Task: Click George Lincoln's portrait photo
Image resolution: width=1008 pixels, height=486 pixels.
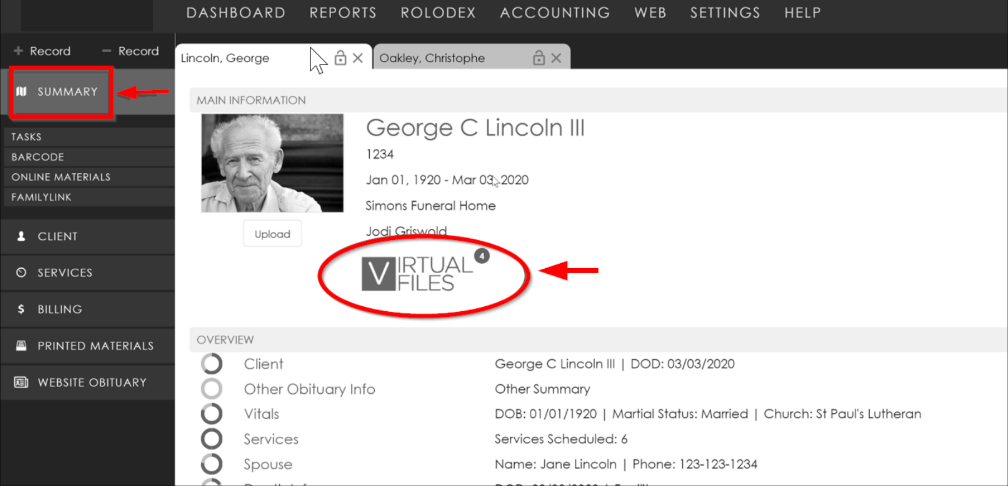Action: pos(272,163)
